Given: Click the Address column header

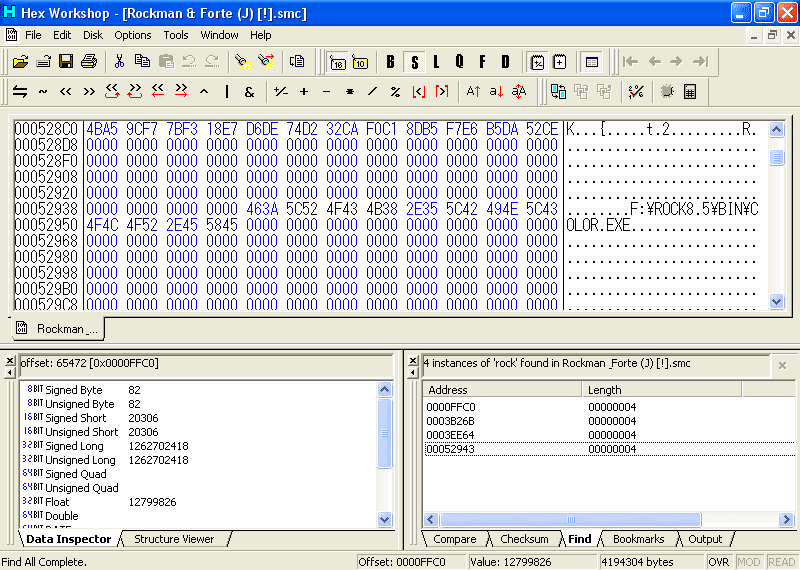Looking at the screenshot, I should point(502,390).
